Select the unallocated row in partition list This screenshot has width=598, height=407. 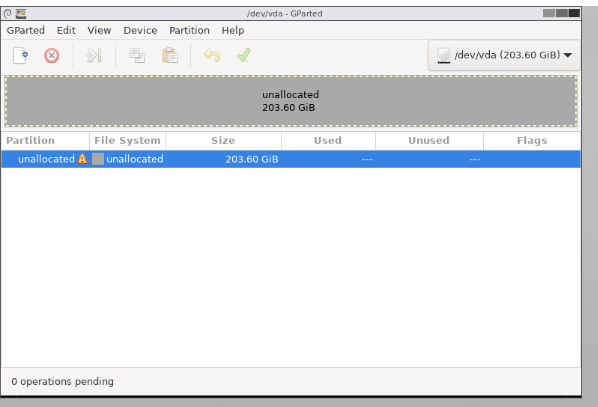[x=291, y=159]
